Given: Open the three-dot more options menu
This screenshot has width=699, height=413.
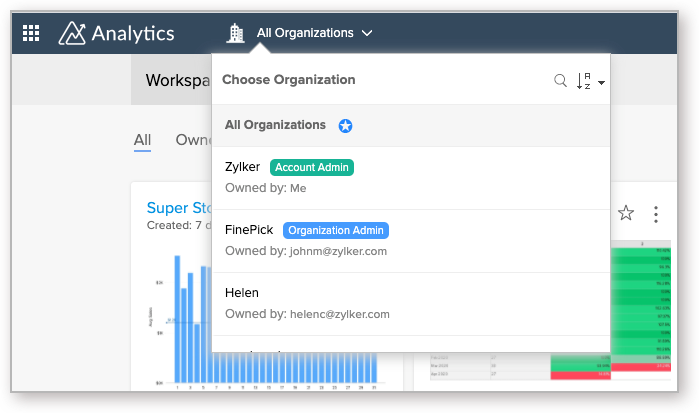Looking at the screenshot, I should tap(656, 213).
